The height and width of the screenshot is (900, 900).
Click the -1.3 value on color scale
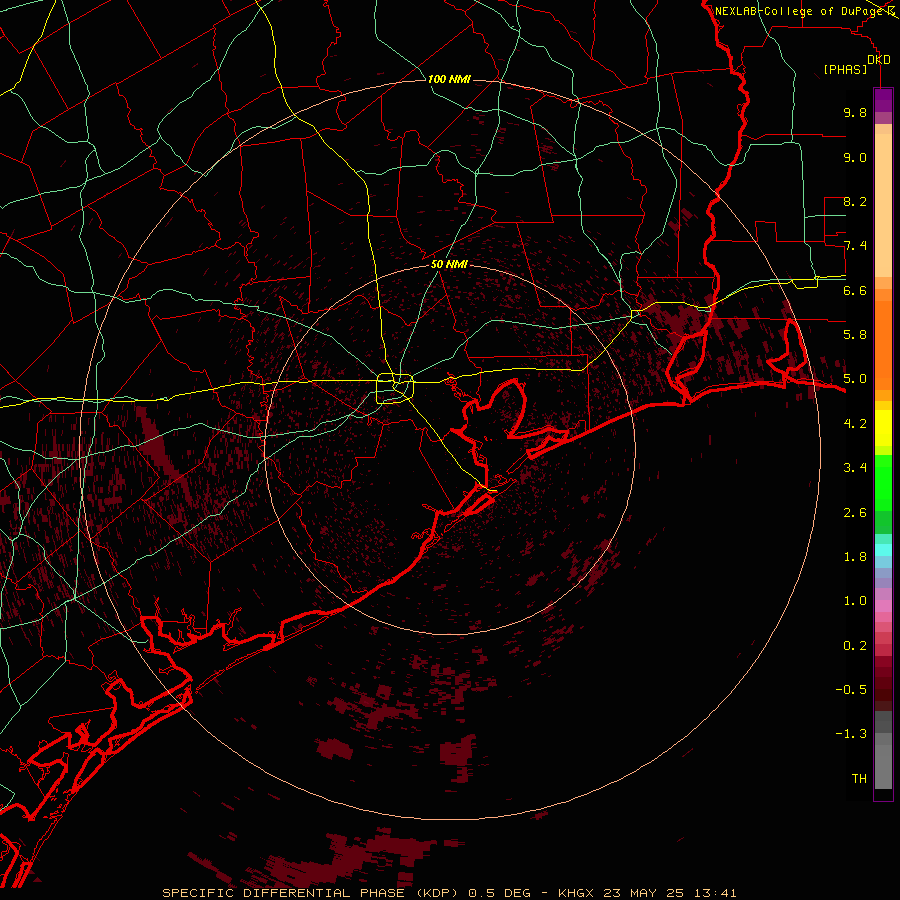[851, 734]
